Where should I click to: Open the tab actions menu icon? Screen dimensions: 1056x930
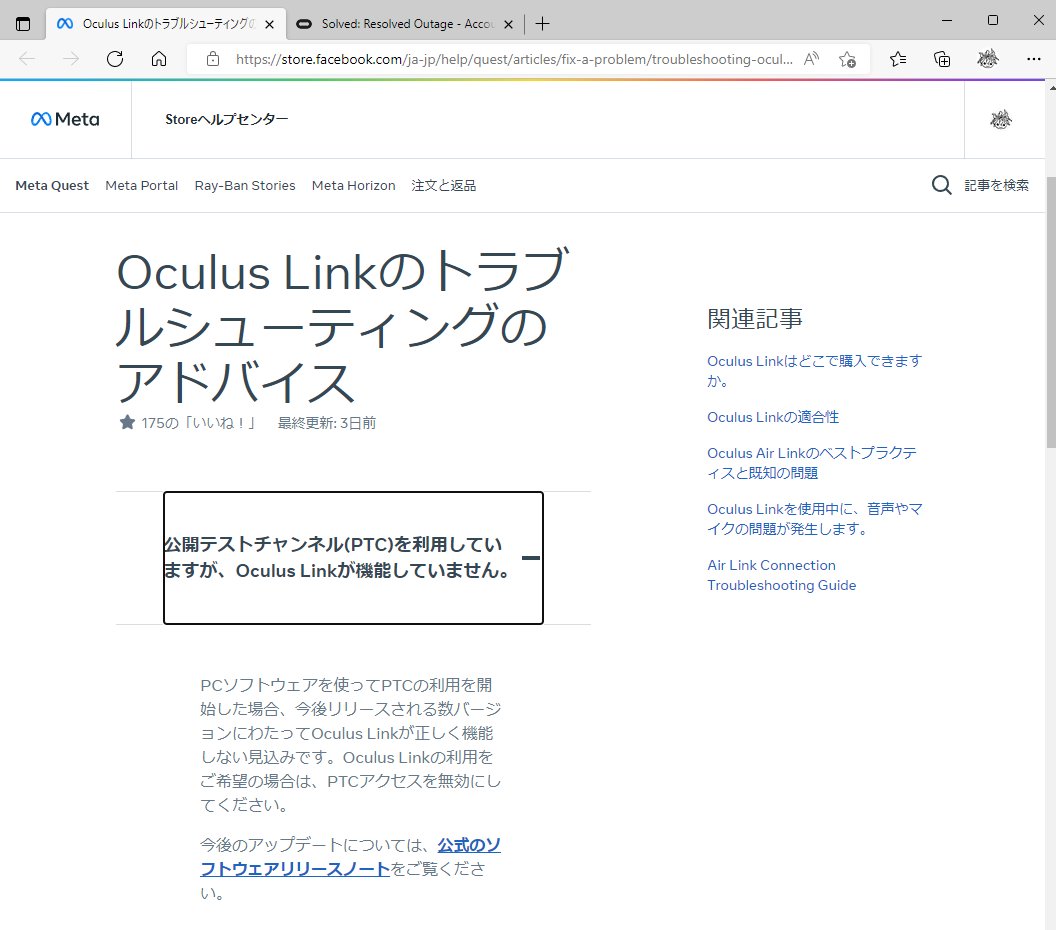click(x=23, y=24)
